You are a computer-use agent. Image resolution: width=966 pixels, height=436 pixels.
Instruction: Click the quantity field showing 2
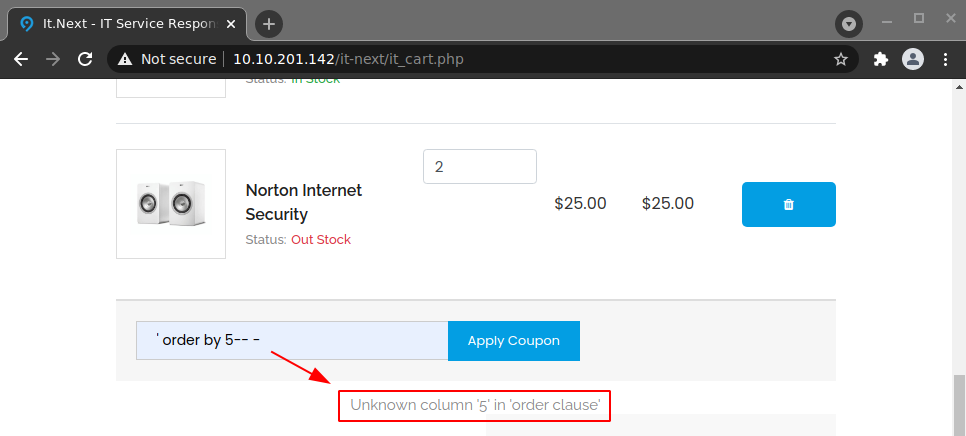(479, 167)
